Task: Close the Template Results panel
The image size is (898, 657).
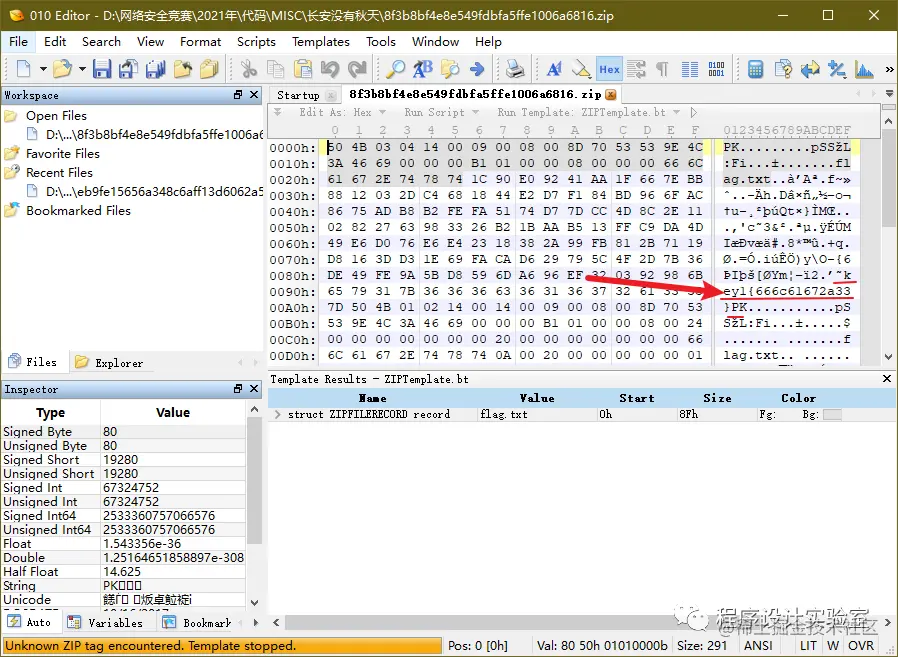Action: pos(887,379)
